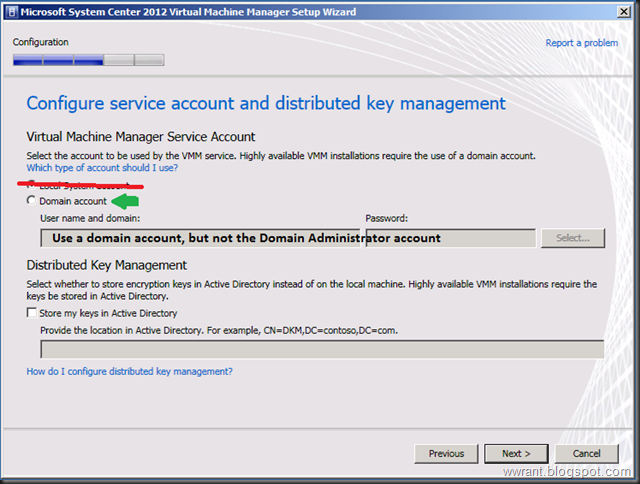This screenshot has width=640, height=484.
Task: Open Which type of account should I use
Action: 102,168
